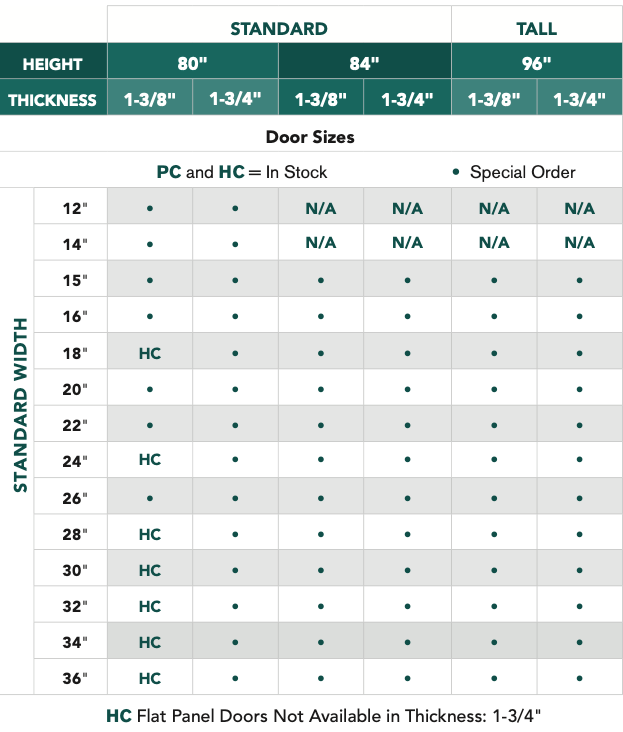Viewport: 623px width, 732px height.
Task: Click the HC cell in the 24" row
Action: (150, 460)
